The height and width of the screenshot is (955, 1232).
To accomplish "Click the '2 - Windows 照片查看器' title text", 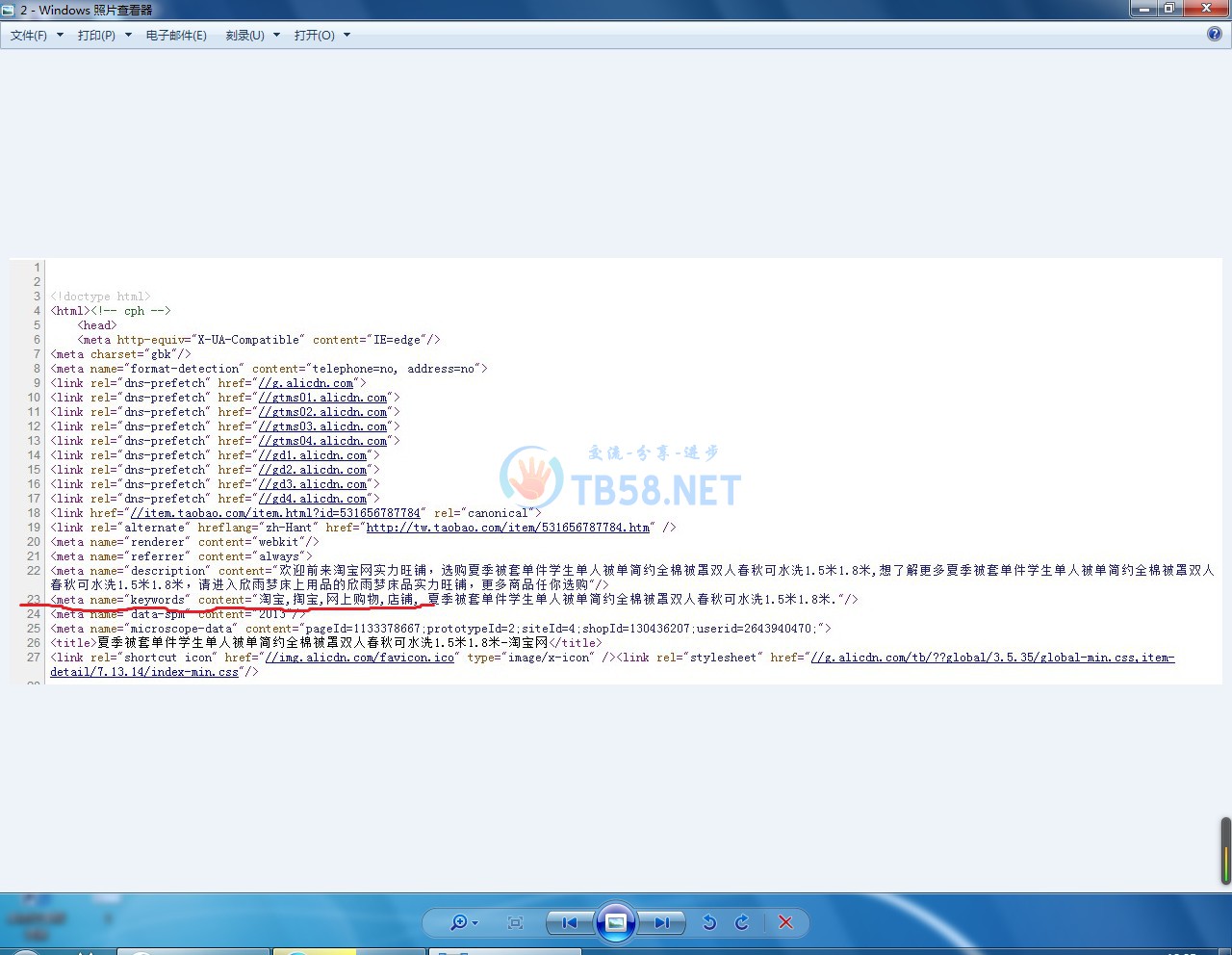I will point(87,10).
